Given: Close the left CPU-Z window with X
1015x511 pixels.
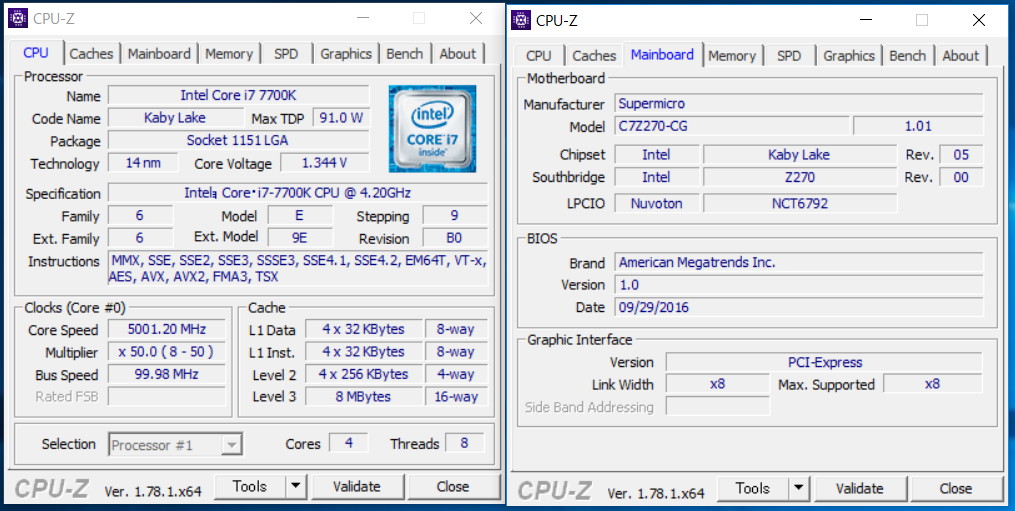Looking at the screenshot, I should (x=476, y=19).
